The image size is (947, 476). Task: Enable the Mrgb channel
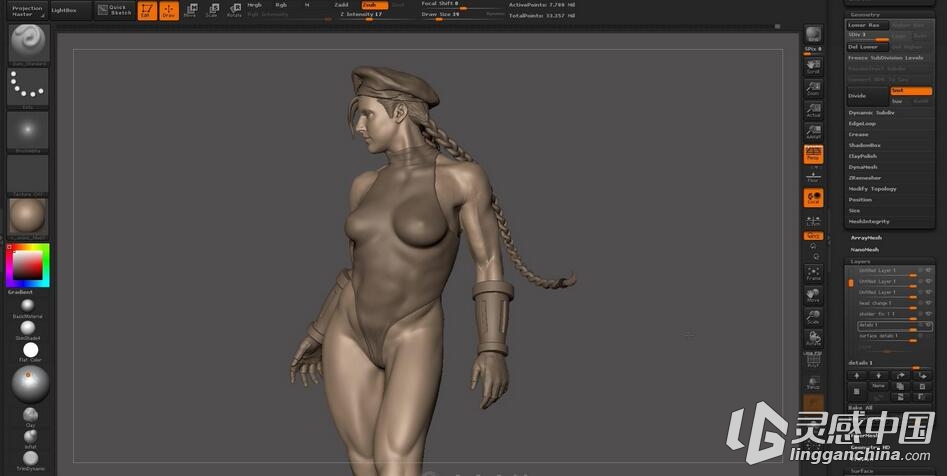[x=255, y=5]
